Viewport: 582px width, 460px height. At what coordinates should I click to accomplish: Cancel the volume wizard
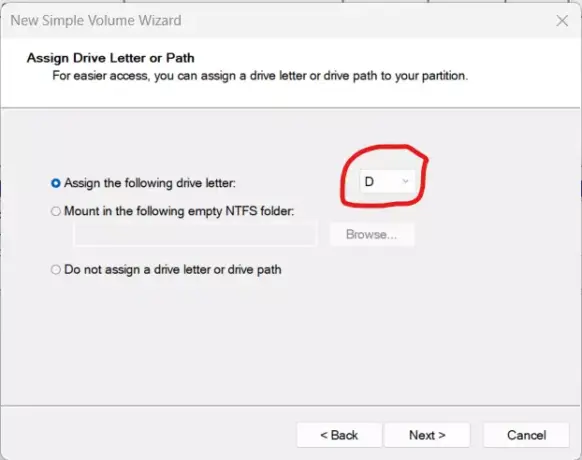coord(526,435)
